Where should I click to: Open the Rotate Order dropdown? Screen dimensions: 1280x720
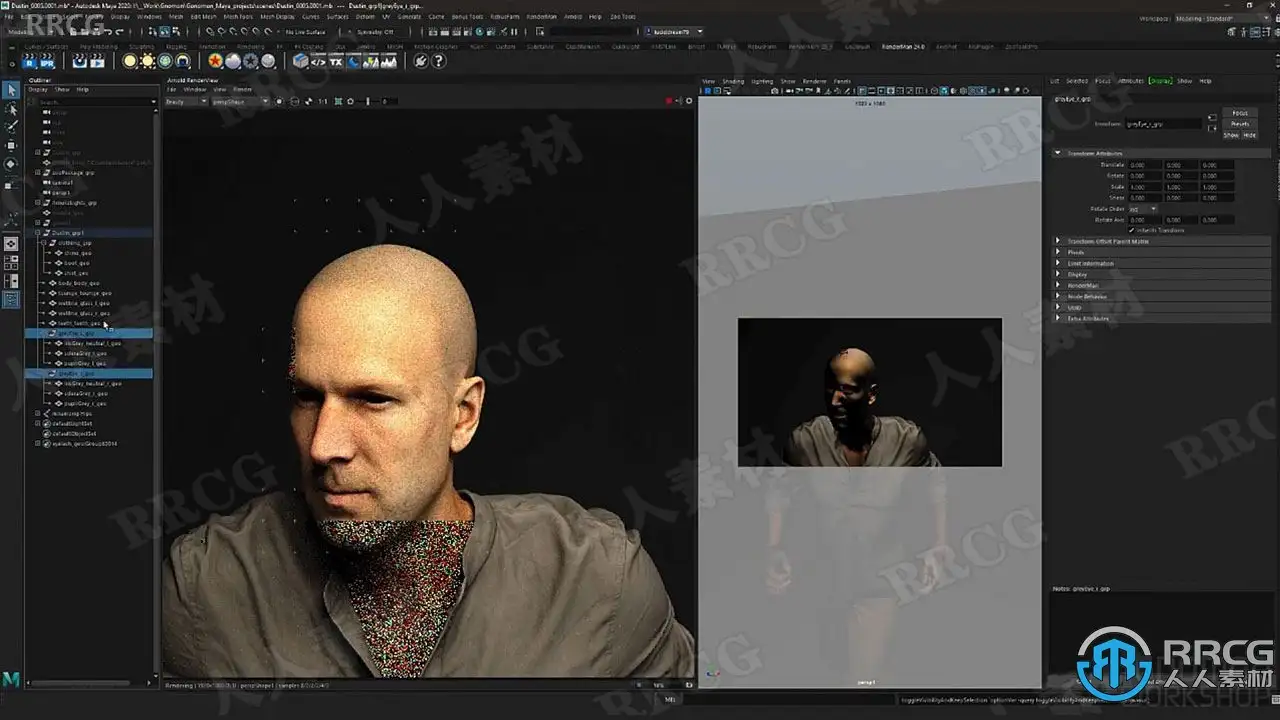click(1143, 209)
